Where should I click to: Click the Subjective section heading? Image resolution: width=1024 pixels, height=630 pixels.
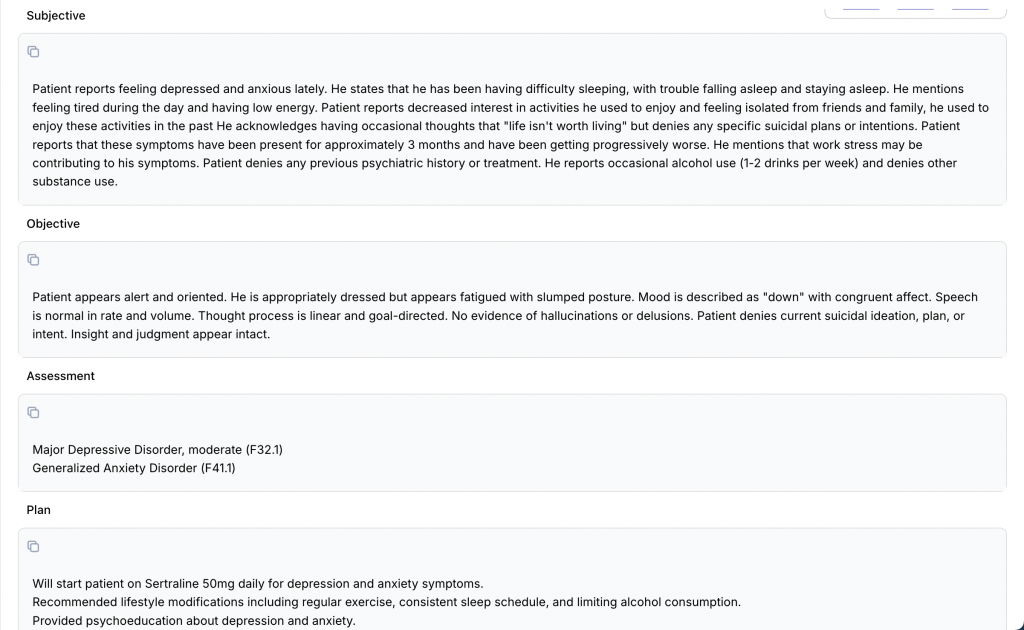(x=56, y=16)
